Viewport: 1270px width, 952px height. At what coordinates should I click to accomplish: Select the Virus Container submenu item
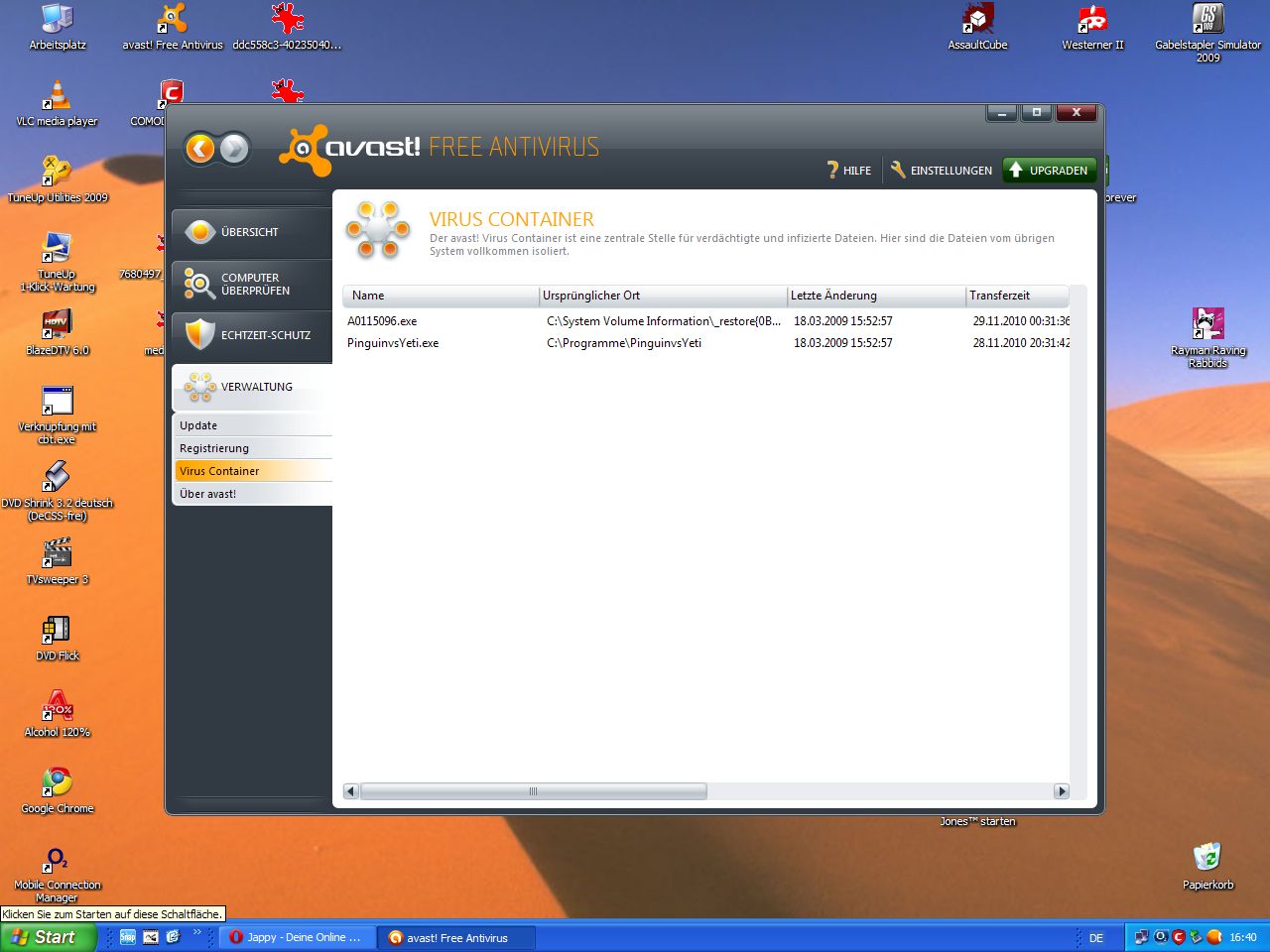(x=254, y=471)
